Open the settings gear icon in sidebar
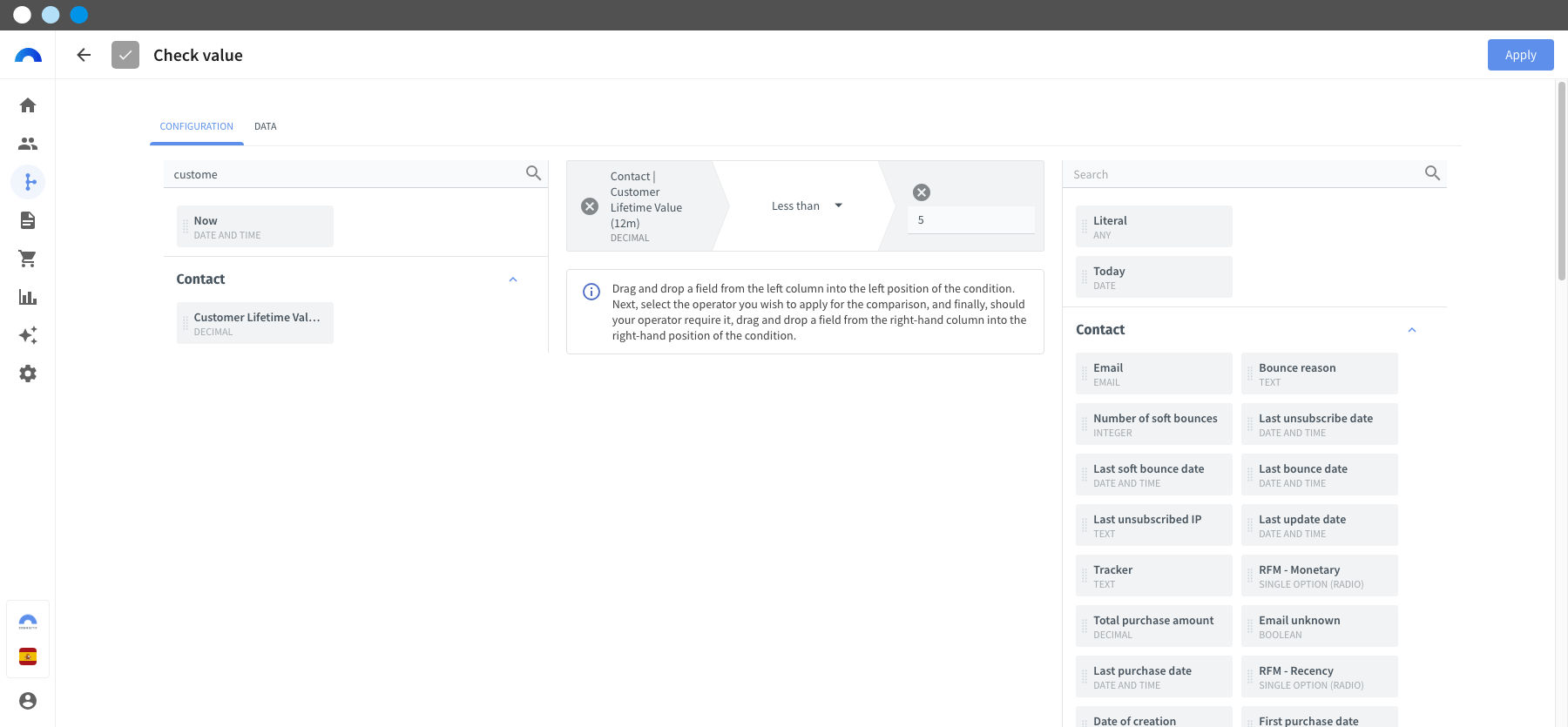Screen dimensions: 1568x727 pos(28,374)
